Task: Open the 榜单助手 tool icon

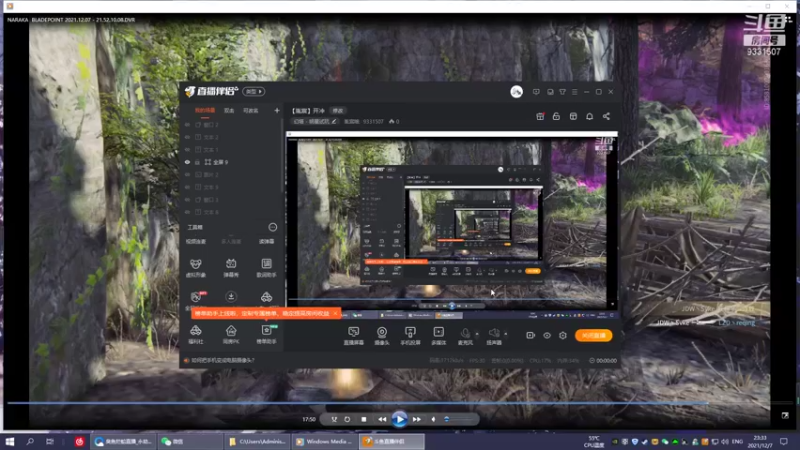Action: coord(266,334)
